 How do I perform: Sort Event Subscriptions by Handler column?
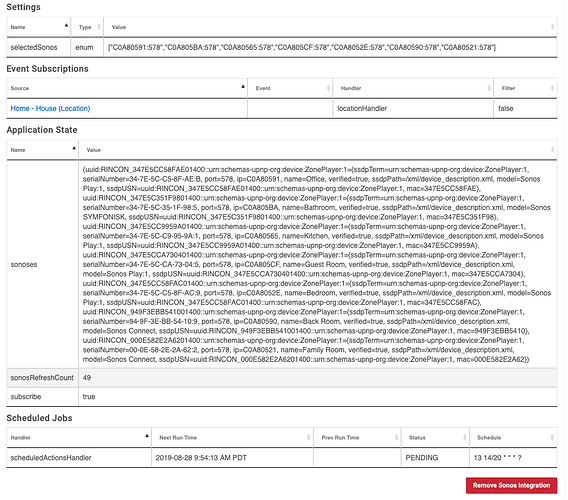point(413,88)
